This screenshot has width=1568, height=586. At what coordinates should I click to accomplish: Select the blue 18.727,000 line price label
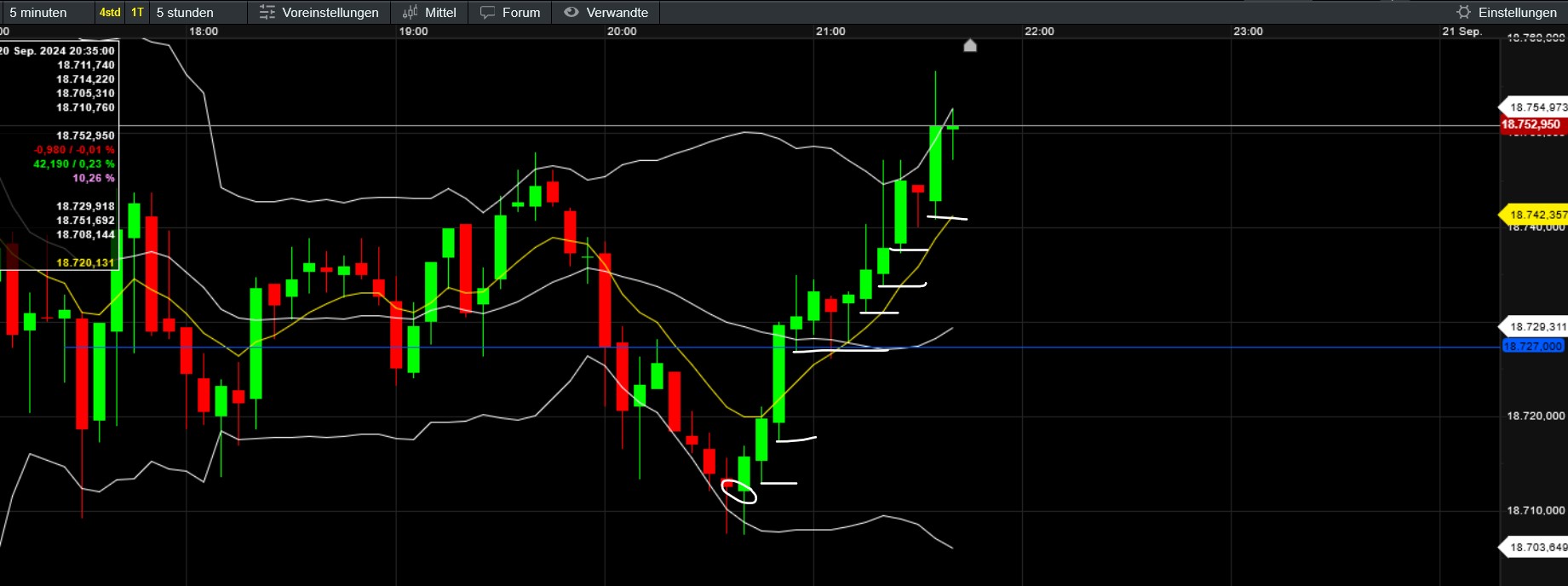click(x=1533, y=347)
